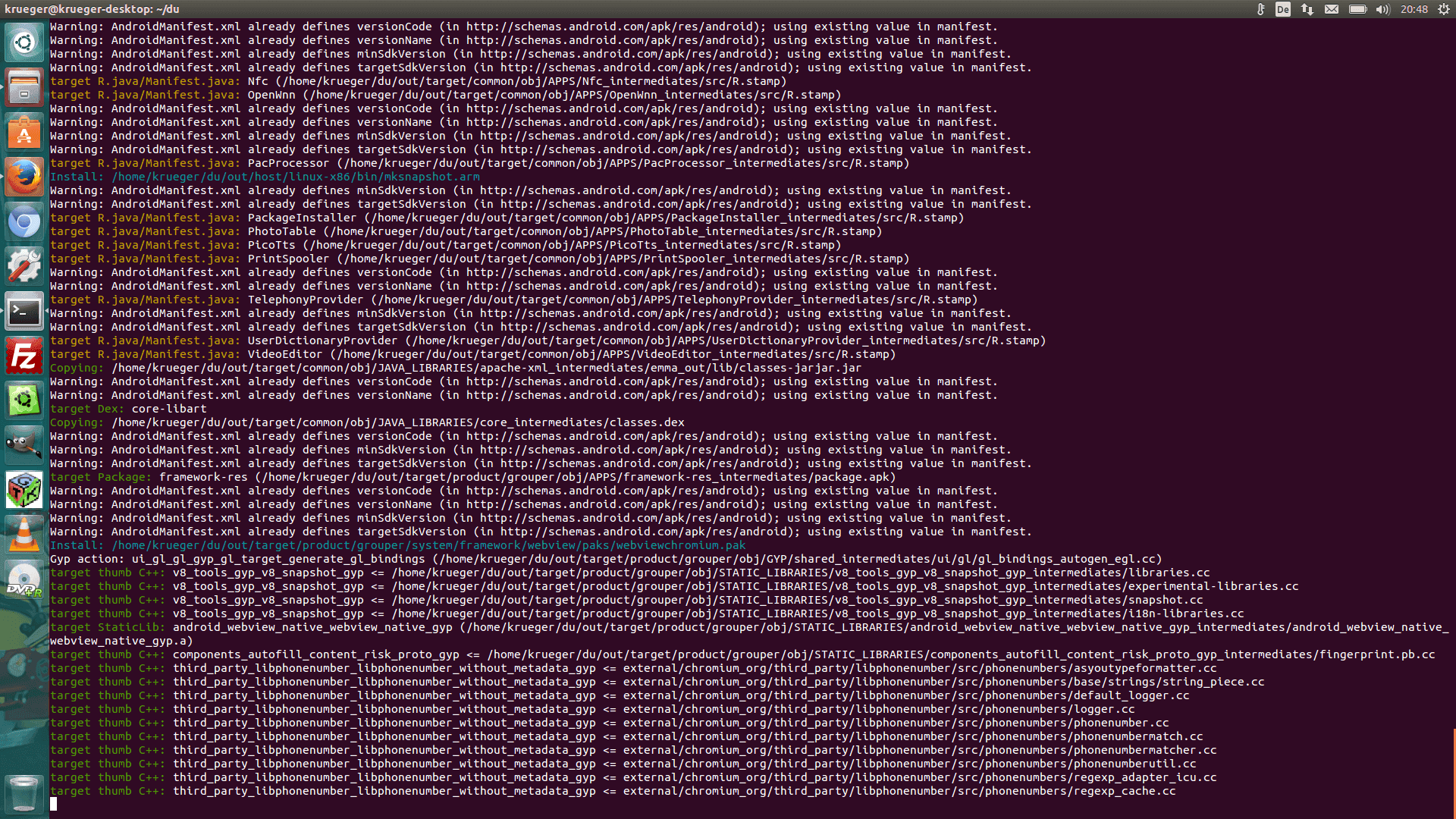
Task: Click the v8 snapshot line ending experimental-libraries.cc
Action: (674, 586)
